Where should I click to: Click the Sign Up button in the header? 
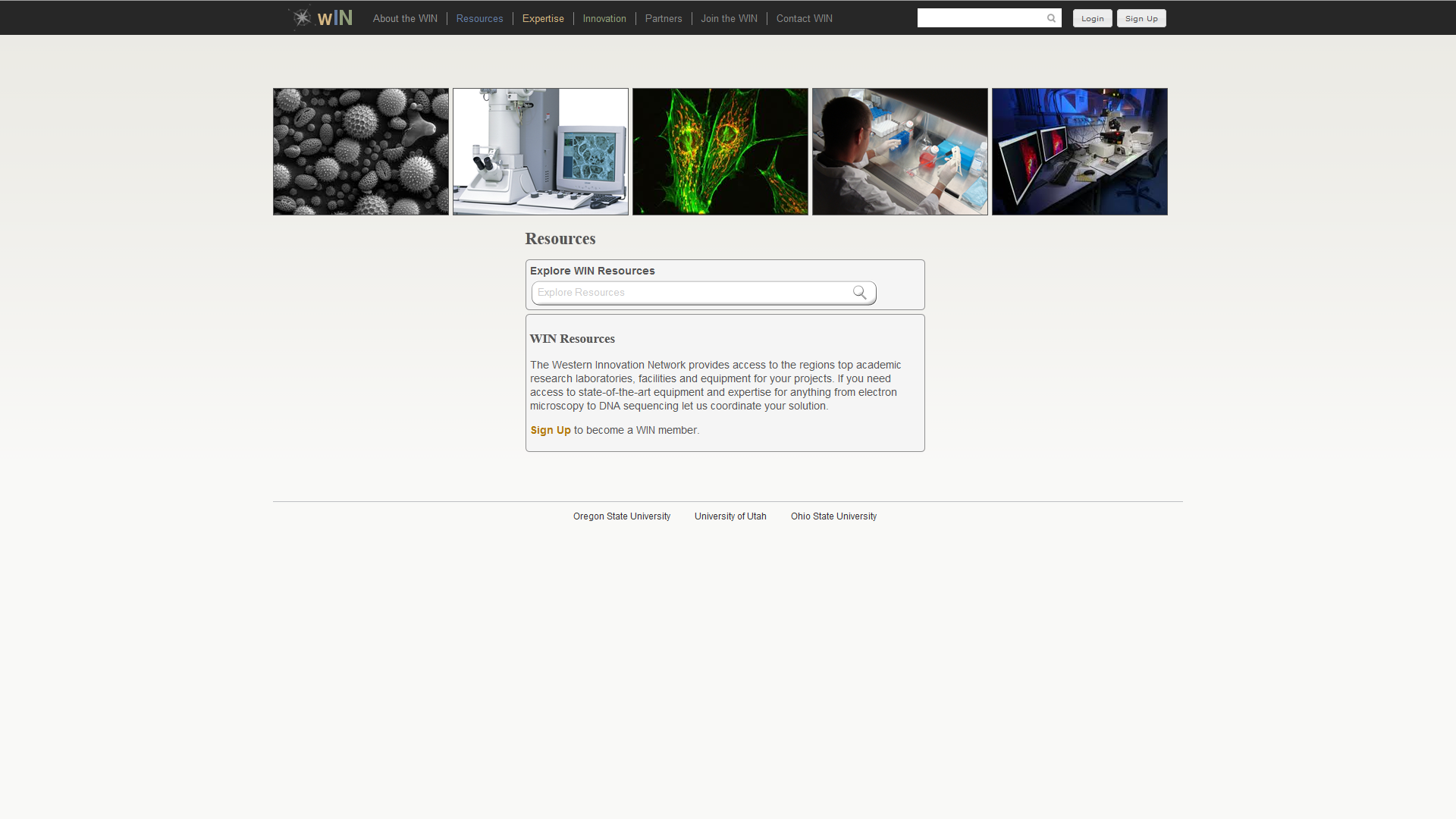pos(1141,18)
